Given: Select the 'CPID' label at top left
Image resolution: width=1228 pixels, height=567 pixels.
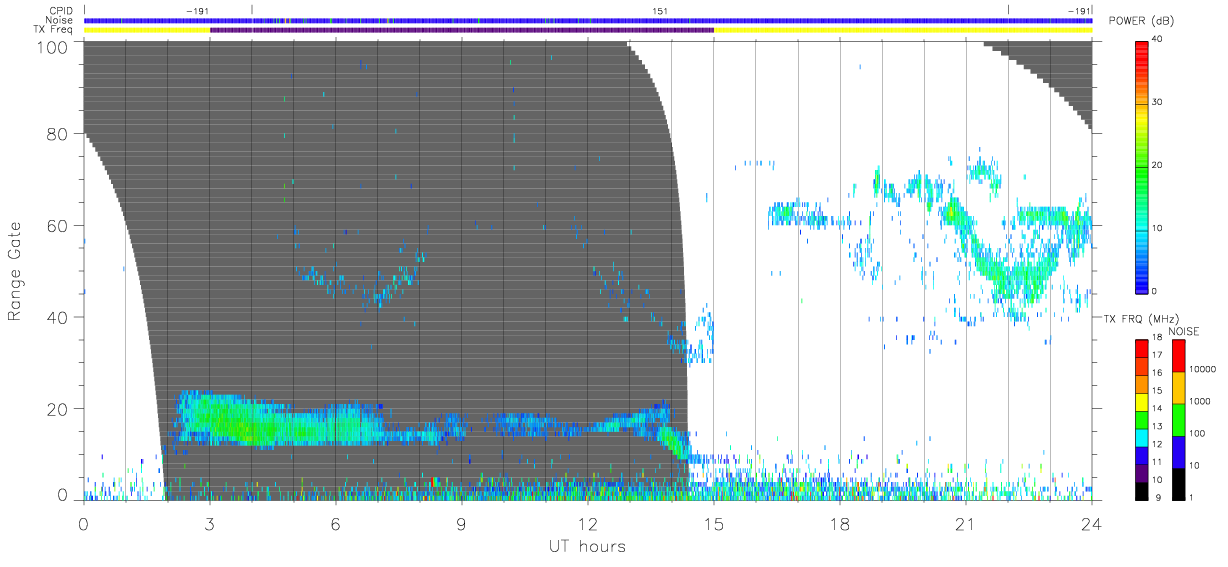Looking at the screenshot, I should click(62, 11).
